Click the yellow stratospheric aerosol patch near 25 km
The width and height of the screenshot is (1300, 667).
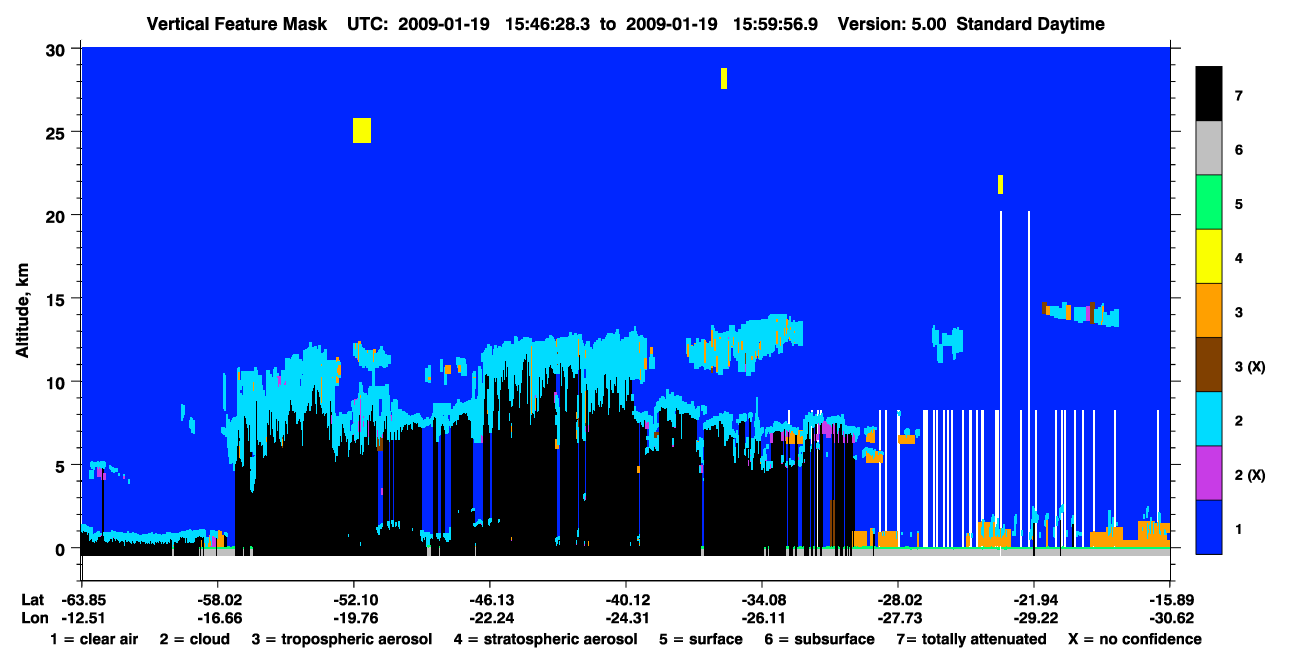[362, 130]
